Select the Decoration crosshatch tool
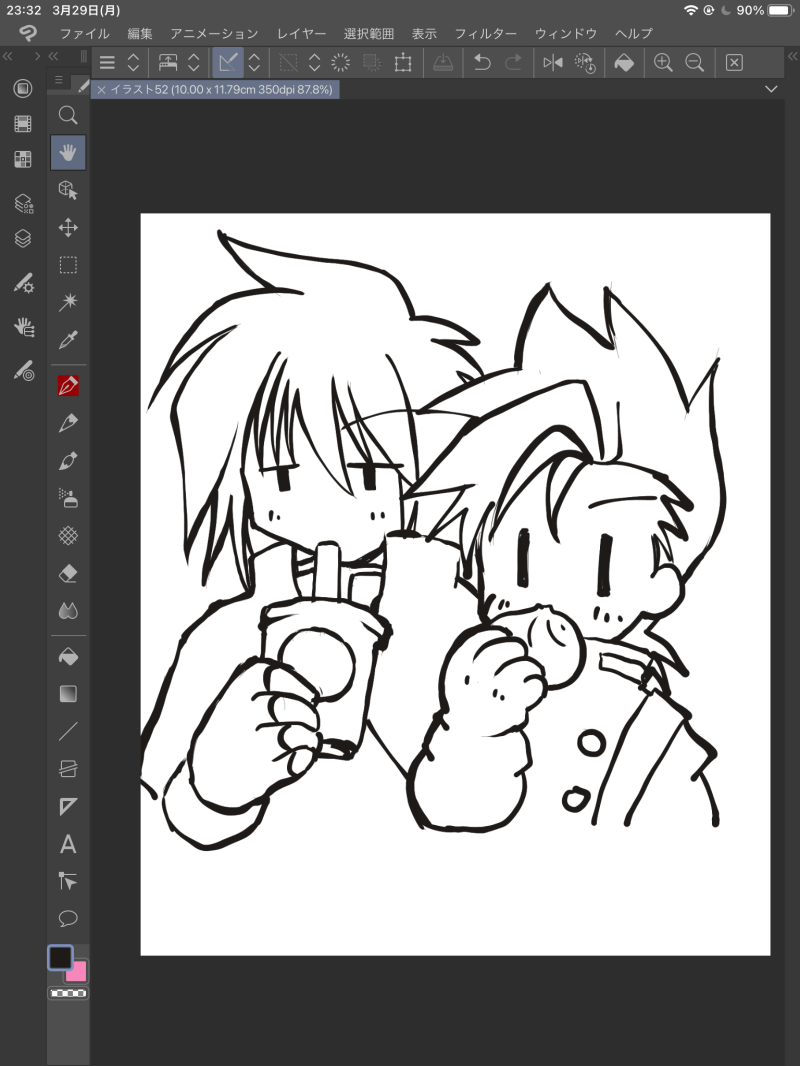Viewport: 800px width, 1066px height. pyautogui.click(x=68, y=536)
